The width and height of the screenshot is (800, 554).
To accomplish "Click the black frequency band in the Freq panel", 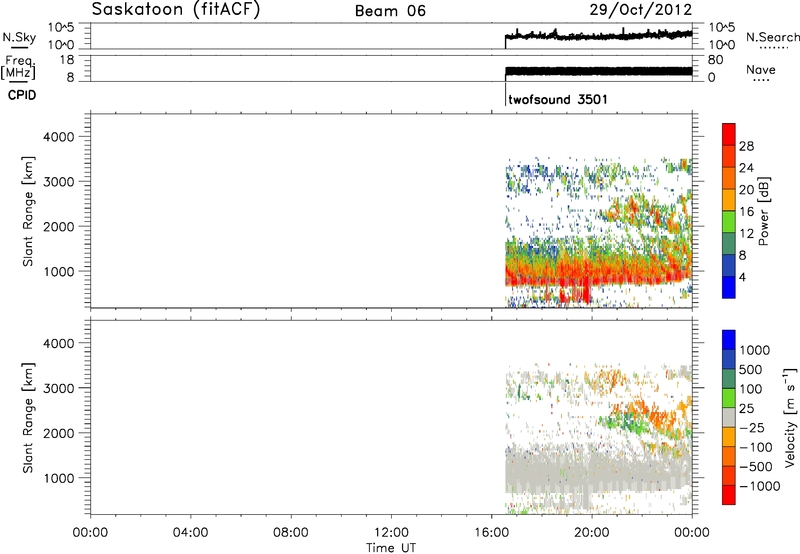I will click(598, 71).
